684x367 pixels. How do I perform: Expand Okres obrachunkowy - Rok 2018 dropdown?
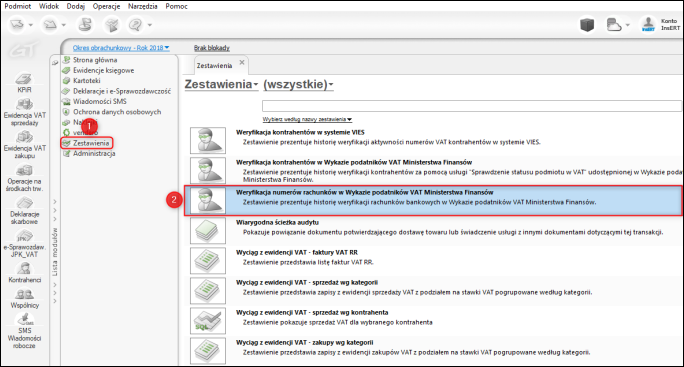point(121,48)
